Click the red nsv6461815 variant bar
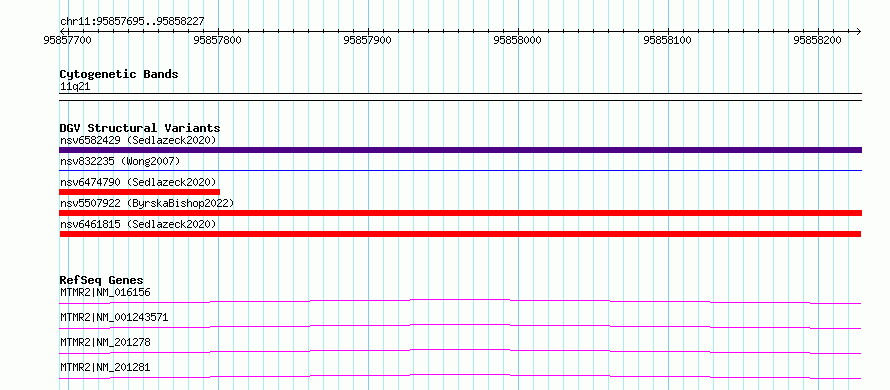 pyautogui.click(x=460, y=234)
